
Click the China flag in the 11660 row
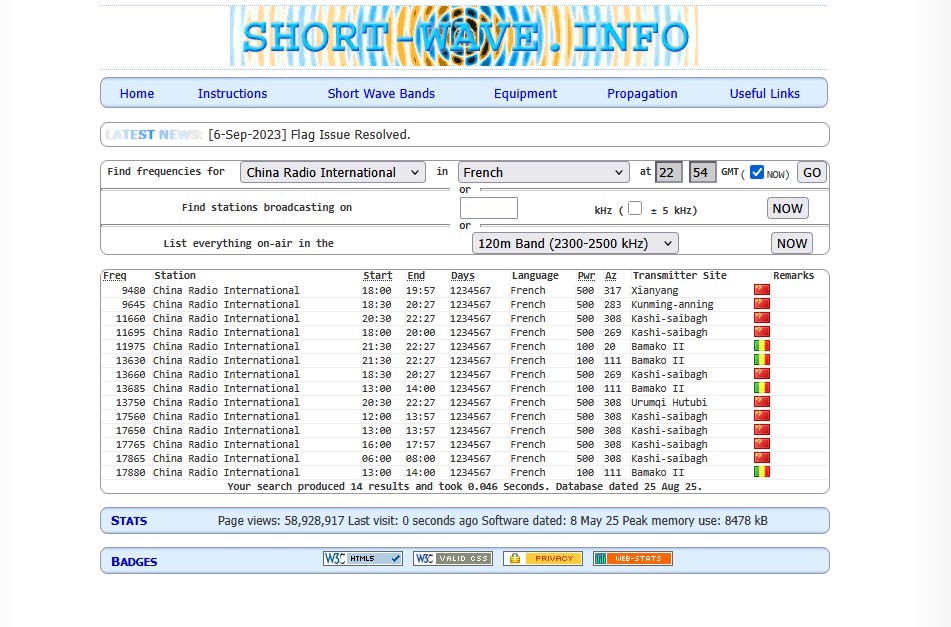click(762, 318)
